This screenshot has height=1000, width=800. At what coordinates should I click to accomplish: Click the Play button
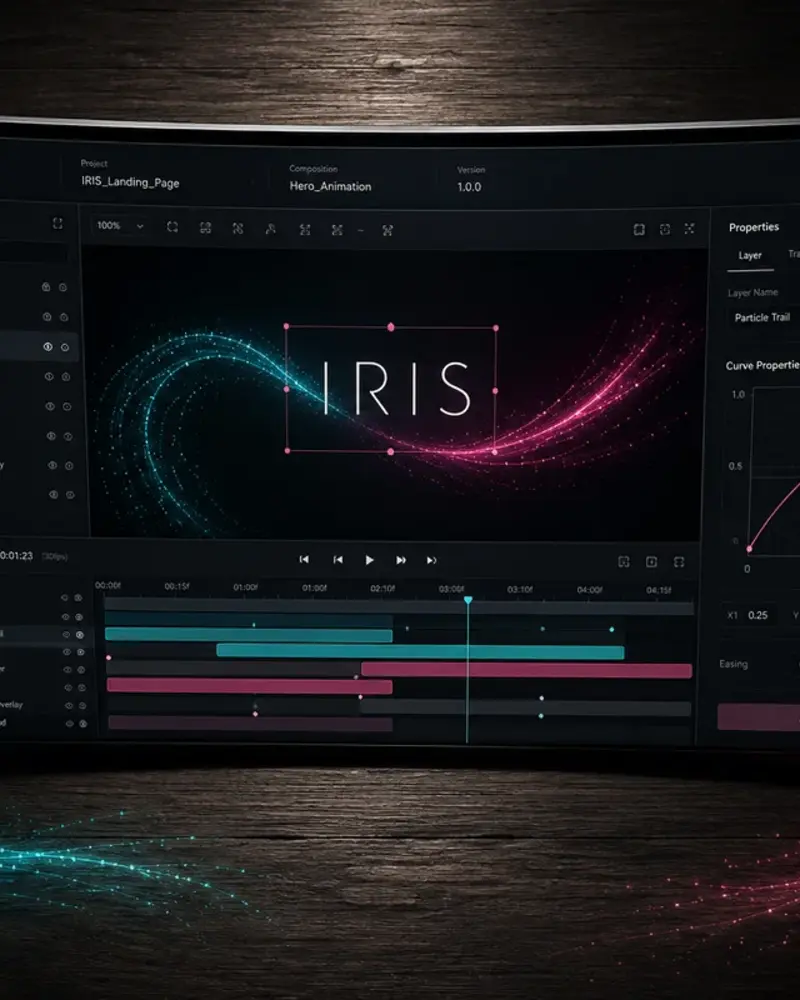click(x=369, y=560)
